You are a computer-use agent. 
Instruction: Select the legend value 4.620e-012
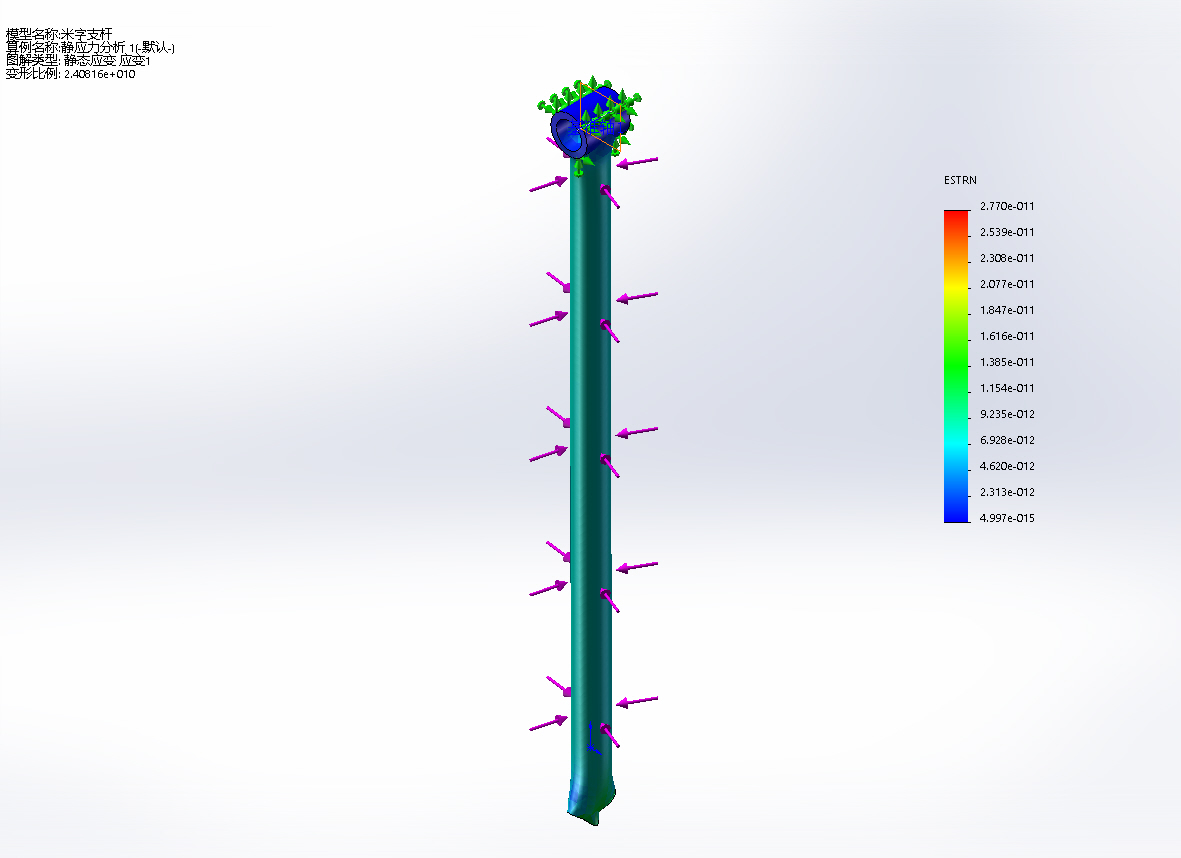coord(1007,466)
